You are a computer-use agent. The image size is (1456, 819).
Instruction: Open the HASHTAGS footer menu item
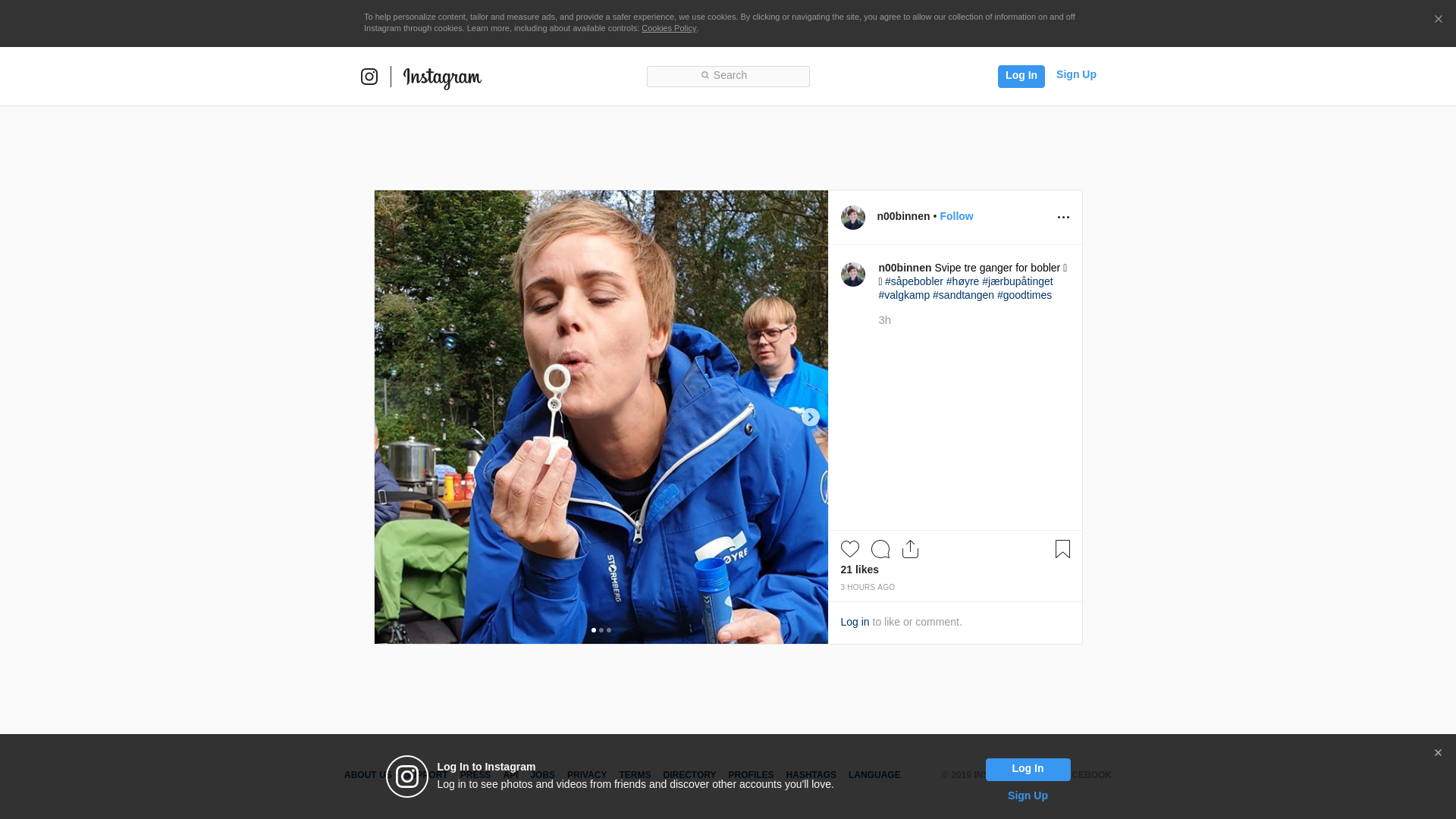coord(811,775)
